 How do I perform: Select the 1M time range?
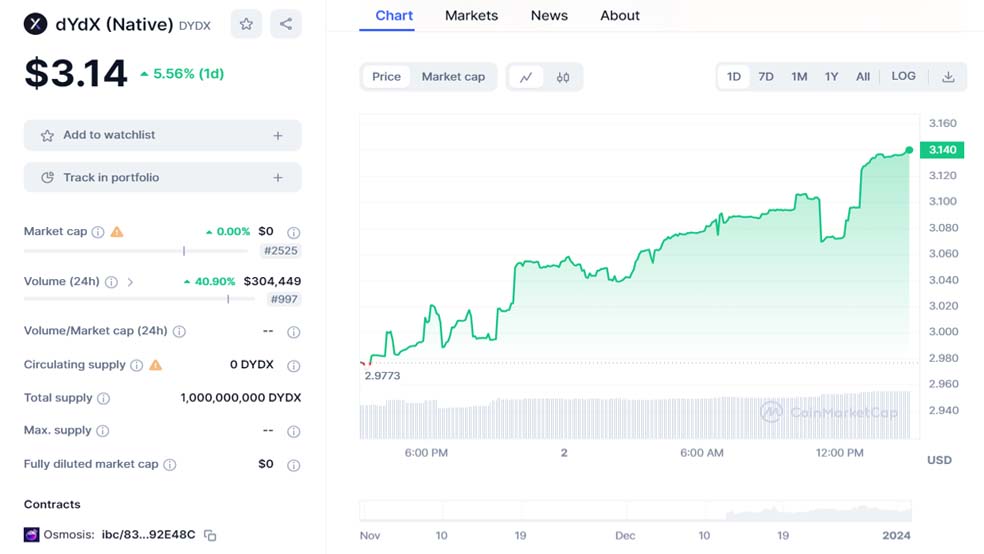(799, 77)
